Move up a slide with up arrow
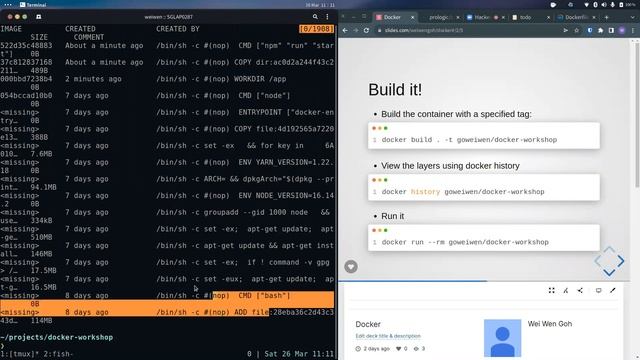This screenshot has height=360, width=640. tap(609, 249)
